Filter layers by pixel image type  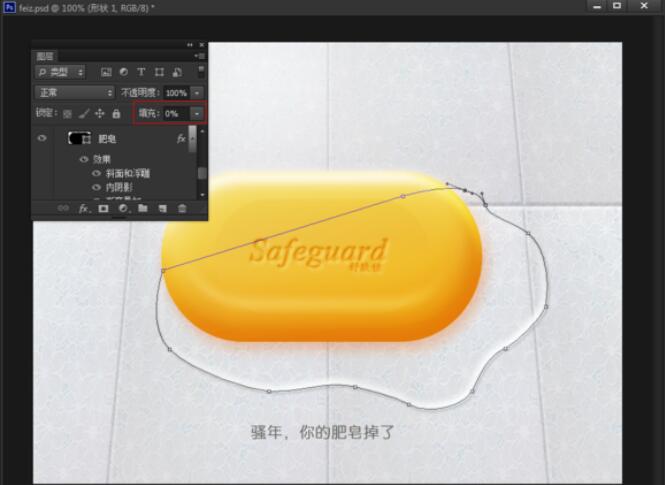pyautogui.click(x=106, y=72)
